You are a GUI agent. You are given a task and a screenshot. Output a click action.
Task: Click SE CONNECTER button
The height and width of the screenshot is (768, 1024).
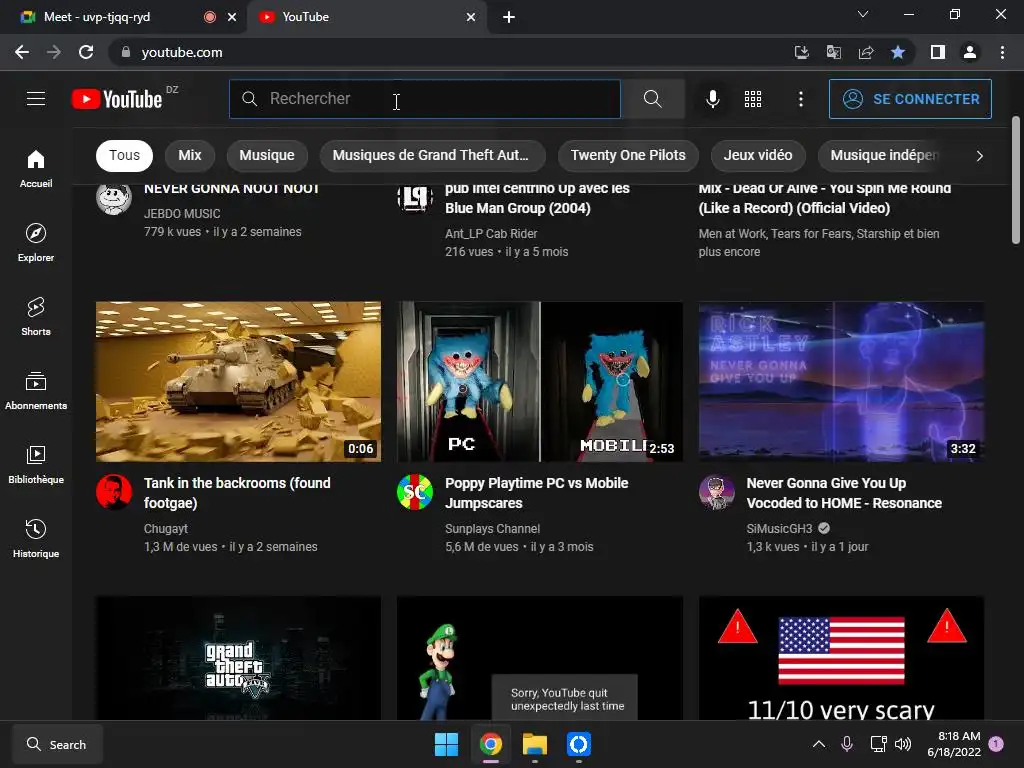[910, 99]
